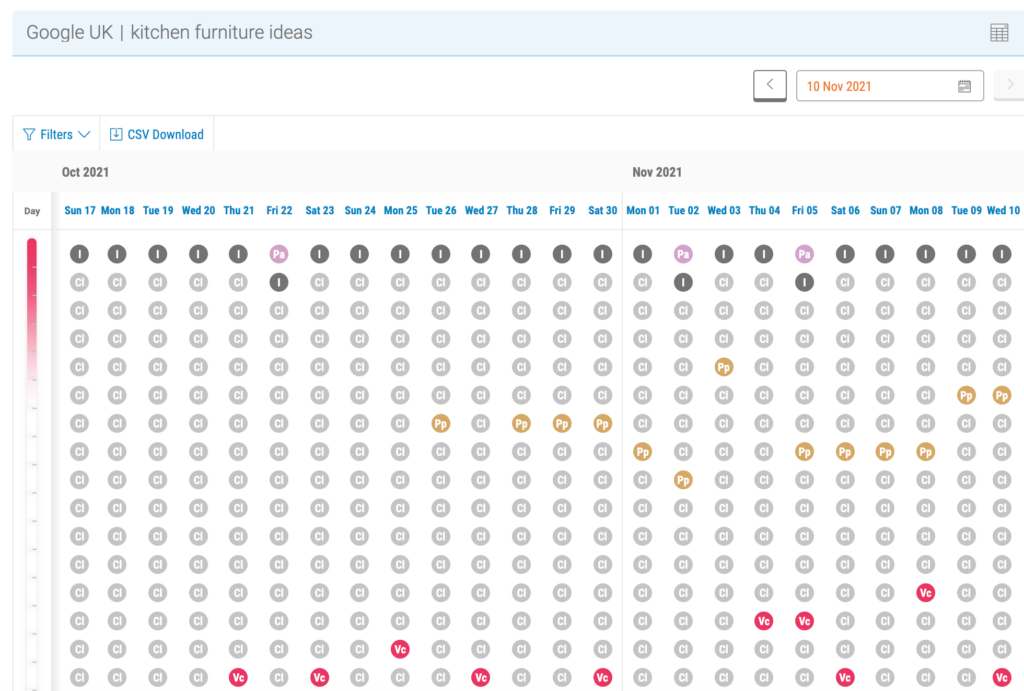The image size is (1024, 691).
Task: Select the Pa icon under Fri 05
Action: point(804,254)
